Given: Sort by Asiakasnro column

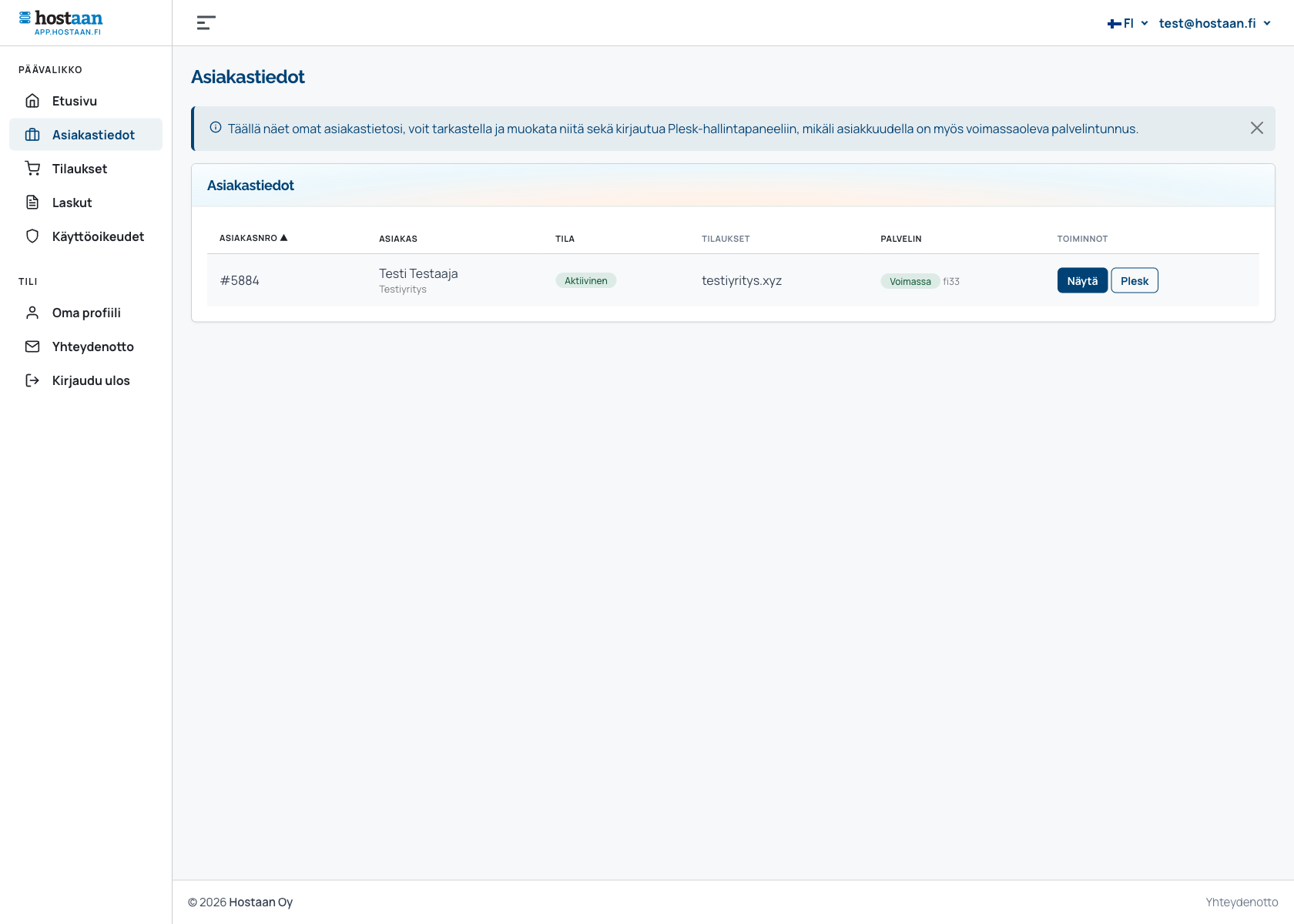Looking at the screenshot, I should tap(253, 238).
